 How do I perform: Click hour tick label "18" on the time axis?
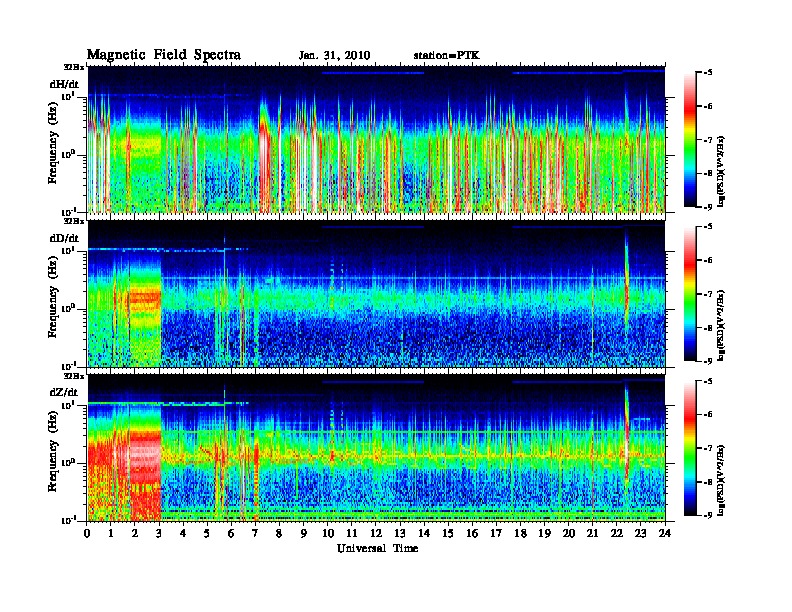click(x=520, y=534)
